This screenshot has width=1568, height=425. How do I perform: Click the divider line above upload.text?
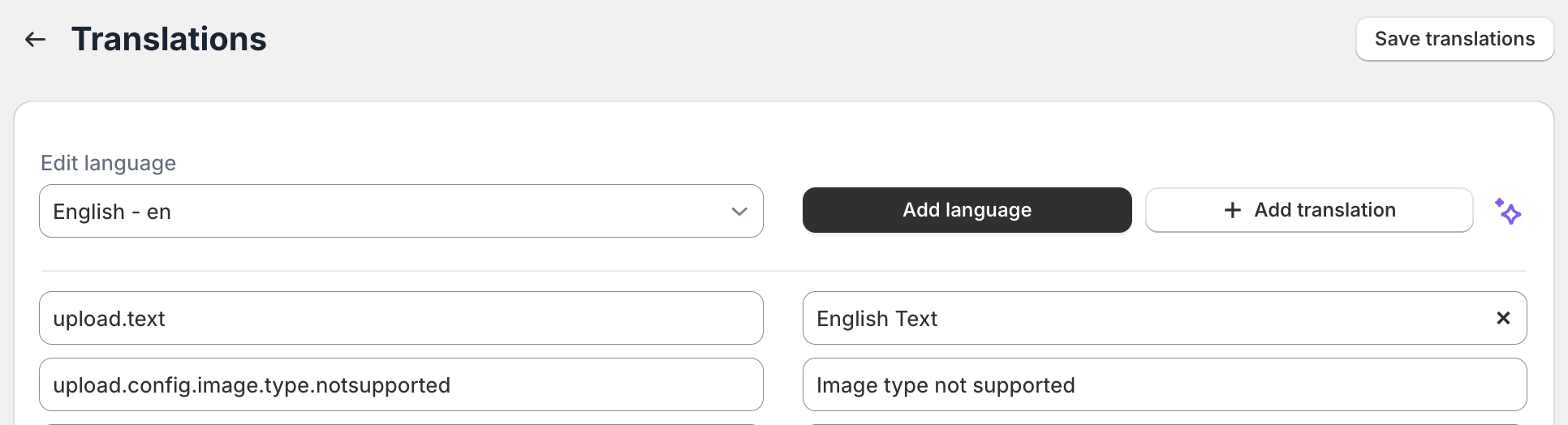[783, 271]
